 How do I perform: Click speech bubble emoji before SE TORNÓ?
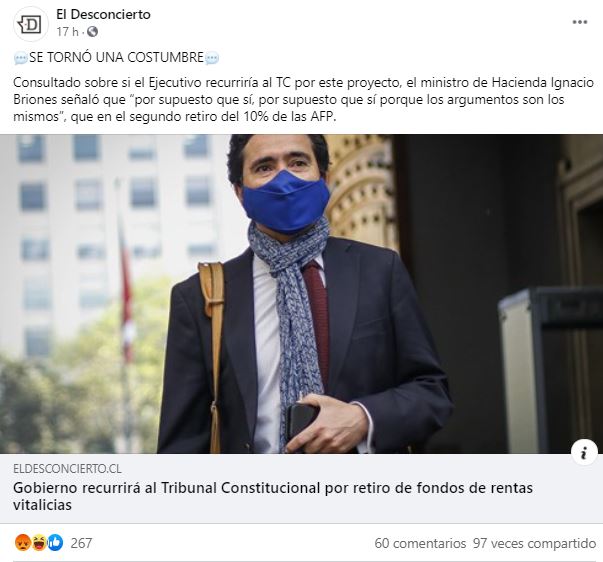[x=21, y=58]
